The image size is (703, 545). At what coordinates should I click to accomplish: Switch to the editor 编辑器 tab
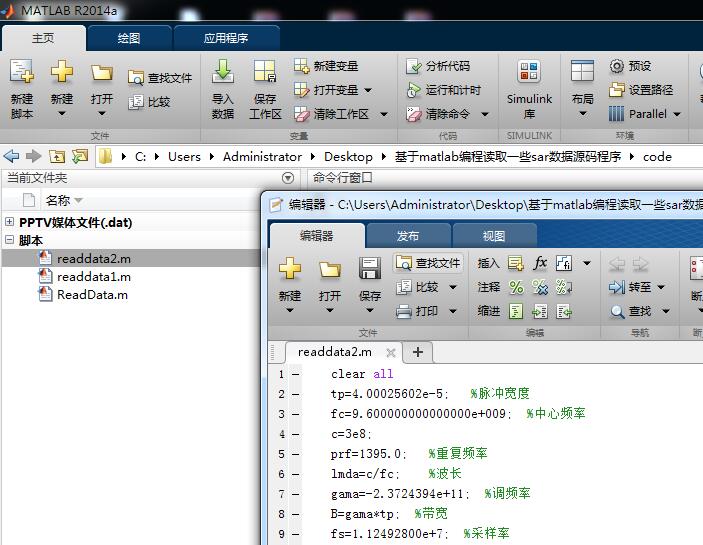(x=317, y=236)
